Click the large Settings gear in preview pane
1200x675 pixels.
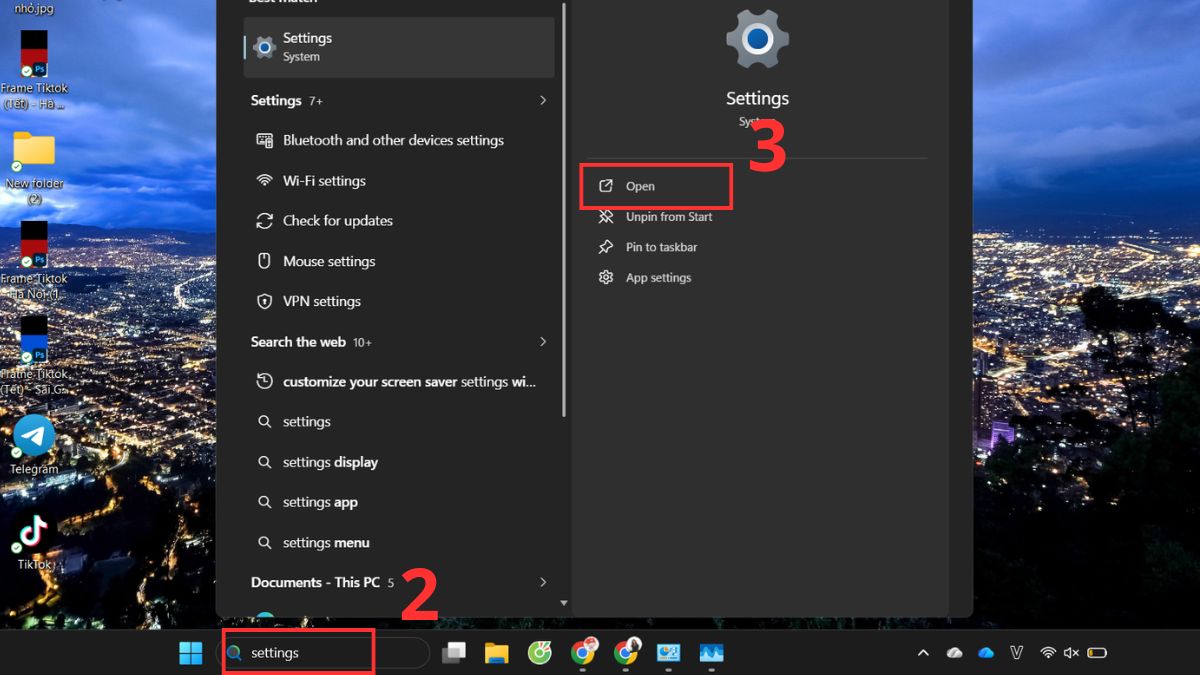(x=757, y=39)
